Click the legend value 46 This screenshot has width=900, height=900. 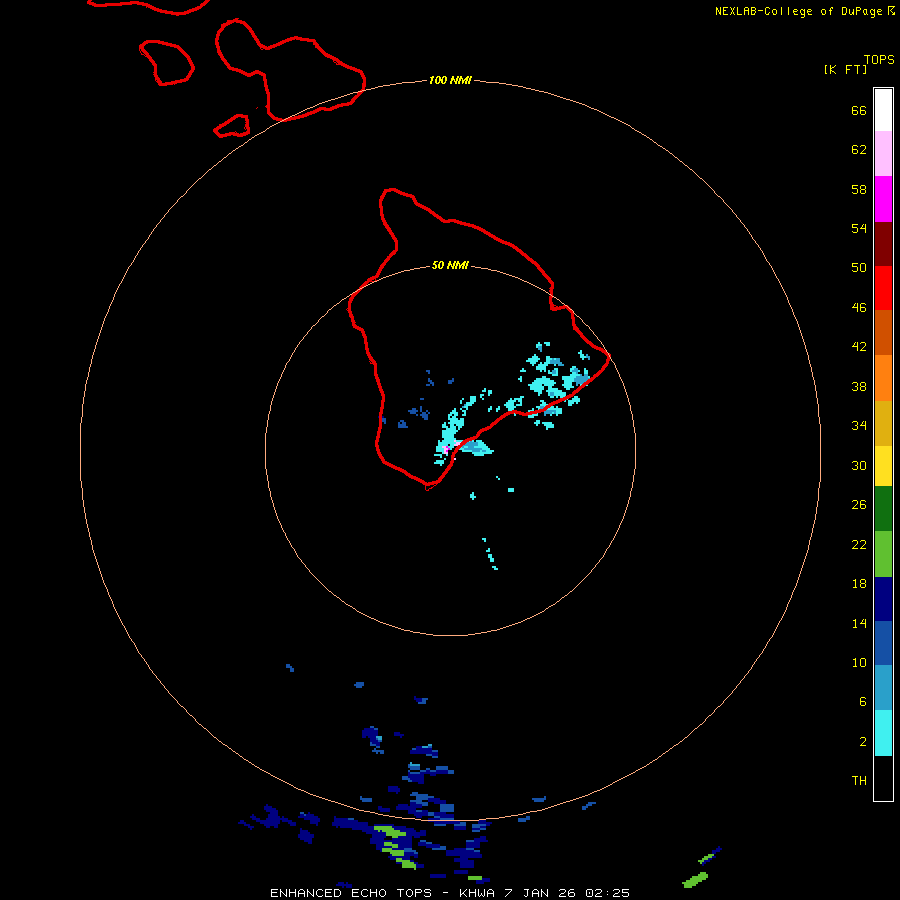859,307
